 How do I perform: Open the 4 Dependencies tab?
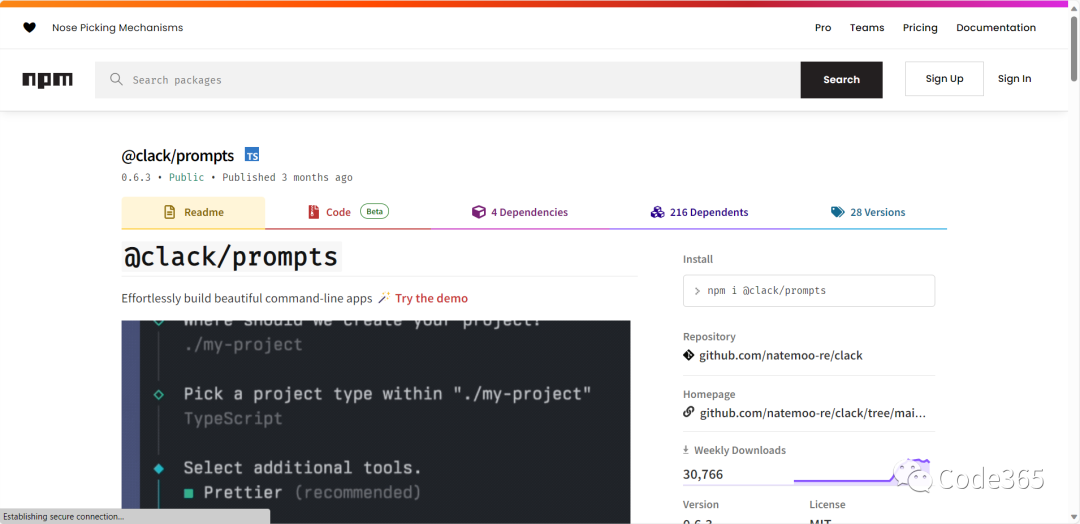pos(520,212)
